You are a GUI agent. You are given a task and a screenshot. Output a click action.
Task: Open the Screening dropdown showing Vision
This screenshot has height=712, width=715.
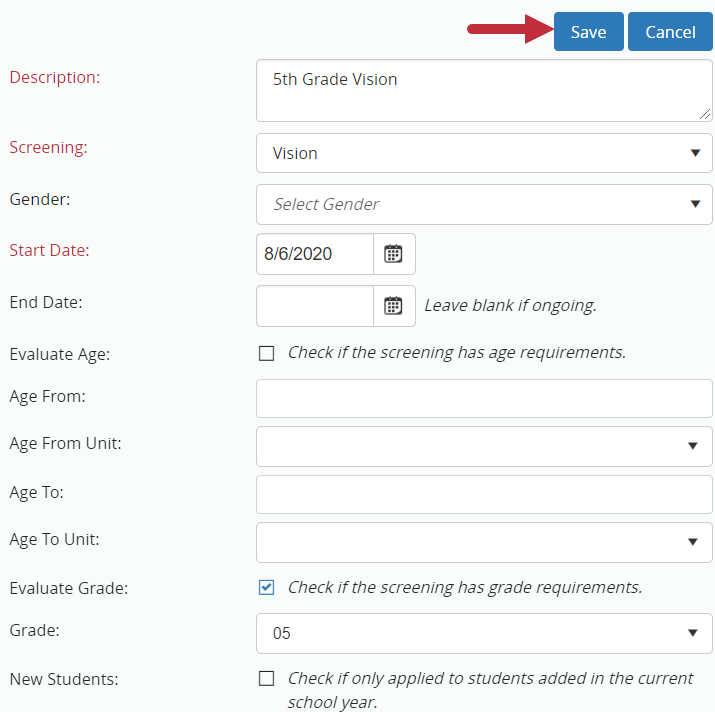pyautogui.click(x=484, y=153)
